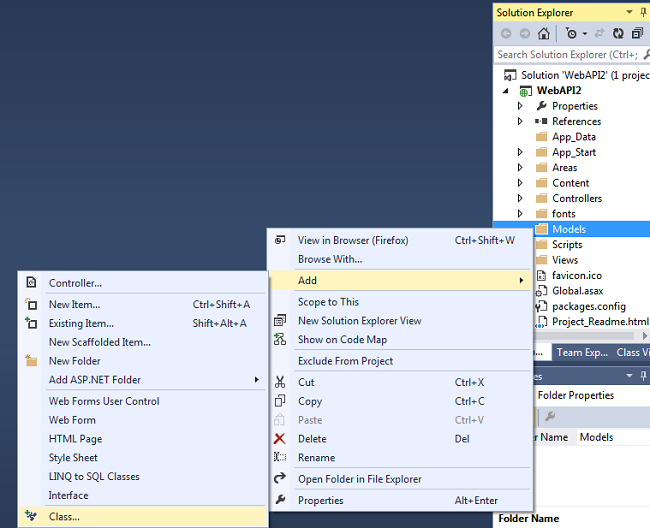Click Delete in context menu
This screenshot has width=650, height=528.
tap(400, 439)
